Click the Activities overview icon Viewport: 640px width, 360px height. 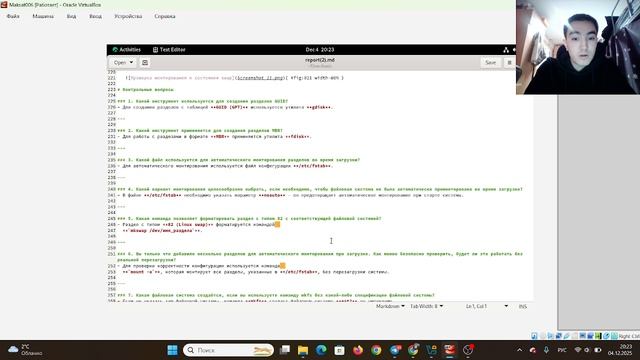(115, 50)
